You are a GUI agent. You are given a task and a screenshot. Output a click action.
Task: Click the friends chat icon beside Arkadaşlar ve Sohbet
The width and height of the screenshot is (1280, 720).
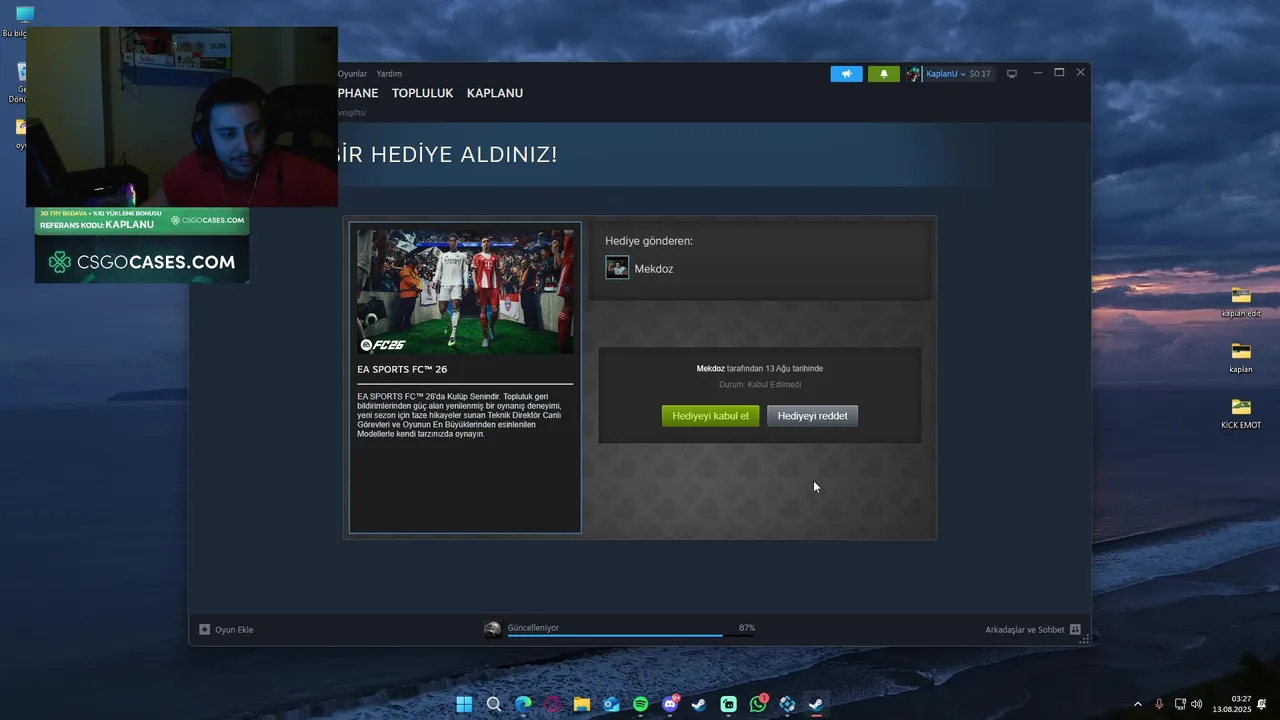(1075, 629)
